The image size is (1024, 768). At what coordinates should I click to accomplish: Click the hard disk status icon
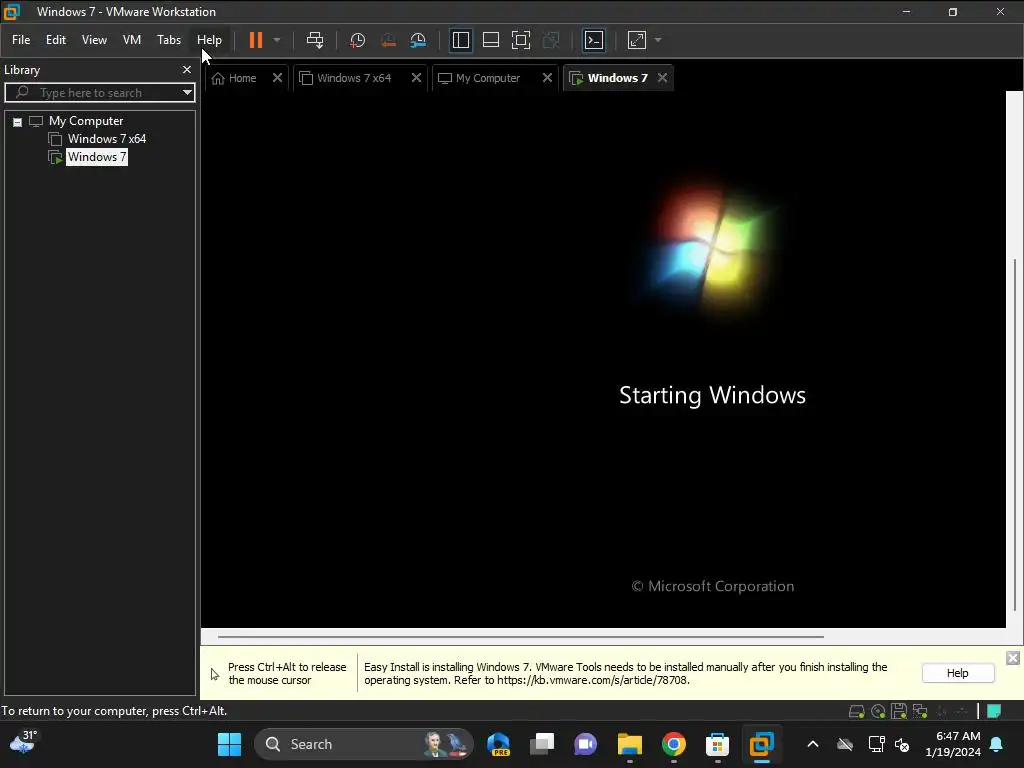pos(856,711)
